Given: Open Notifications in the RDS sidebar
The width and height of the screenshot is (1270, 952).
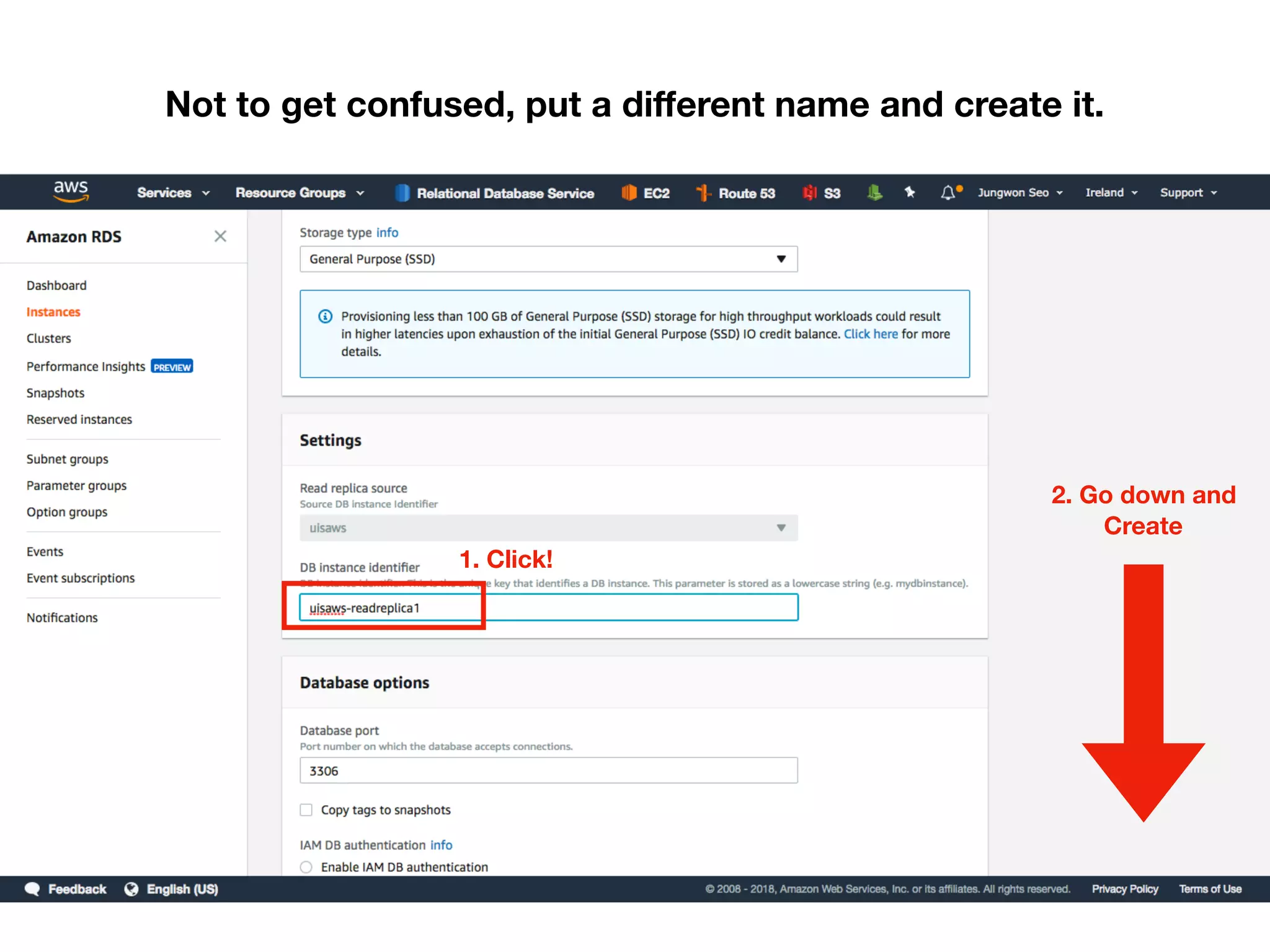Looking at the screenshot, I should 62,618.
